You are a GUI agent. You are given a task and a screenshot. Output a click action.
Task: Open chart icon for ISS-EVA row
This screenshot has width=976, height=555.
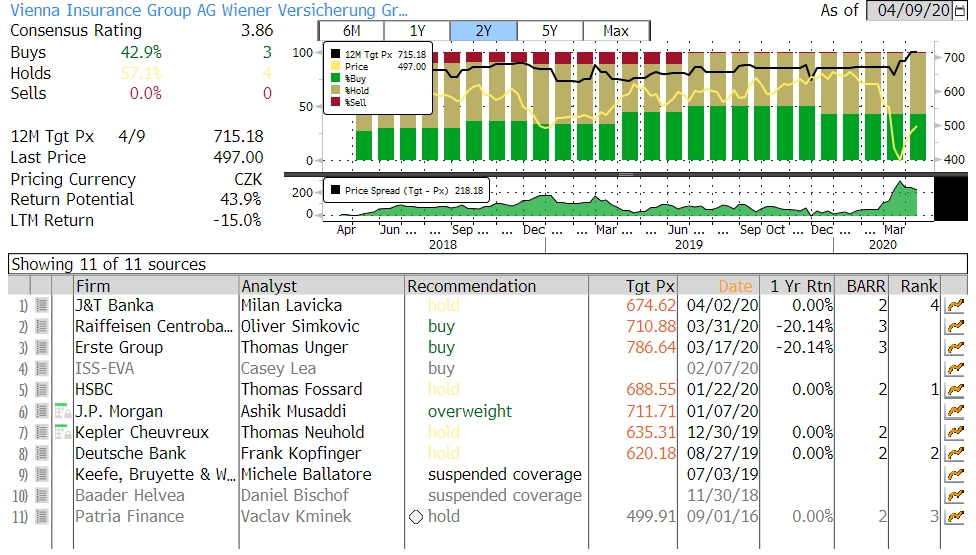point(954,369)
